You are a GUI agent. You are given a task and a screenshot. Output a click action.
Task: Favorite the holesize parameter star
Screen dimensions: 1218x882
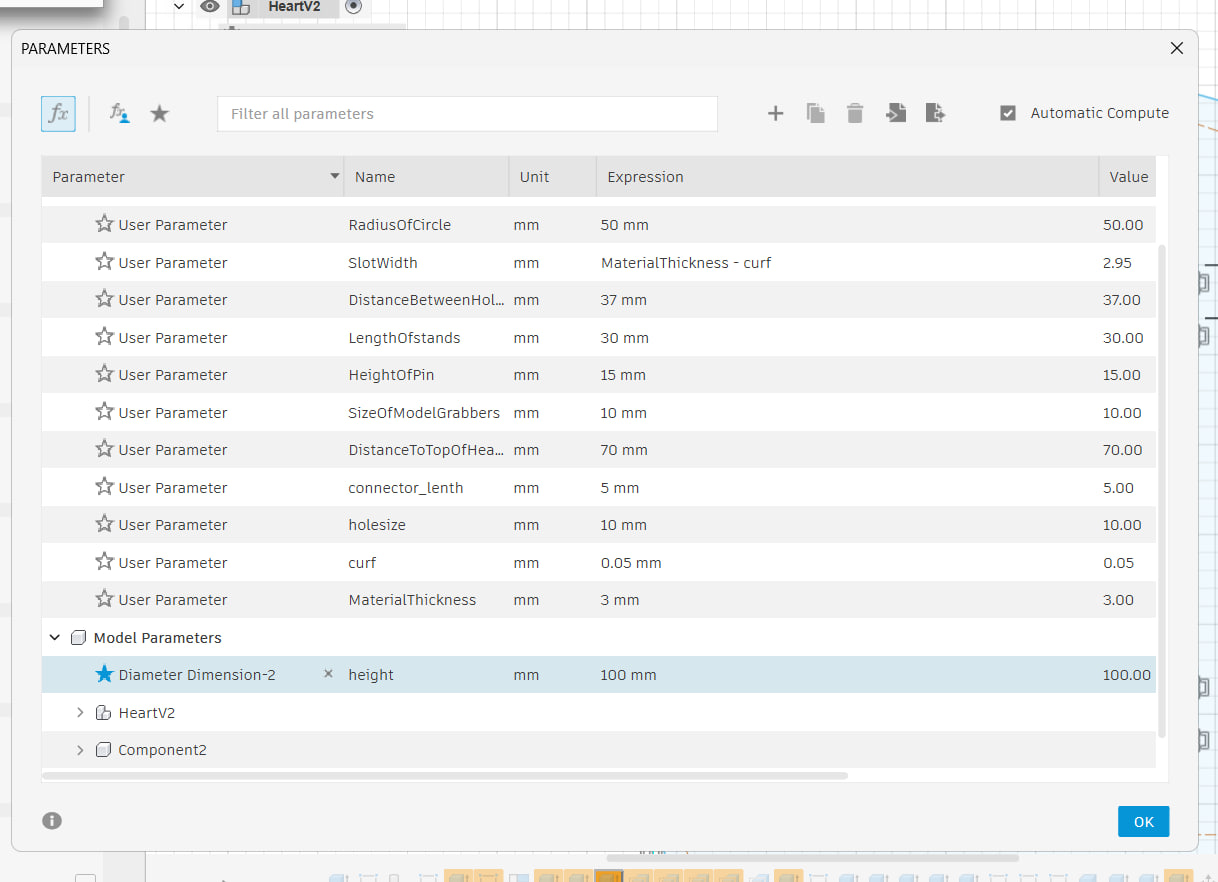(104, 524)
